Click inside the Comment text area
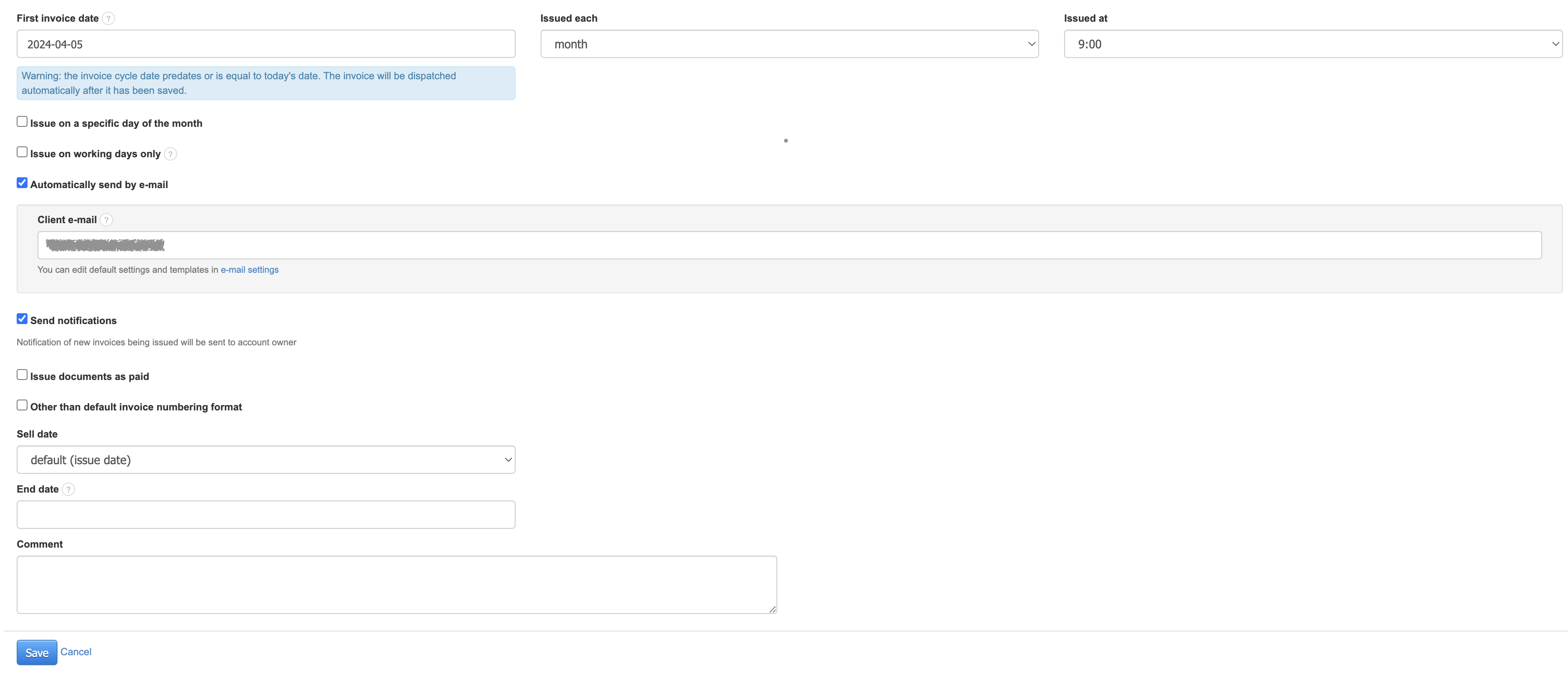This screenshot has width=1568, height=674. coord(396,584)
